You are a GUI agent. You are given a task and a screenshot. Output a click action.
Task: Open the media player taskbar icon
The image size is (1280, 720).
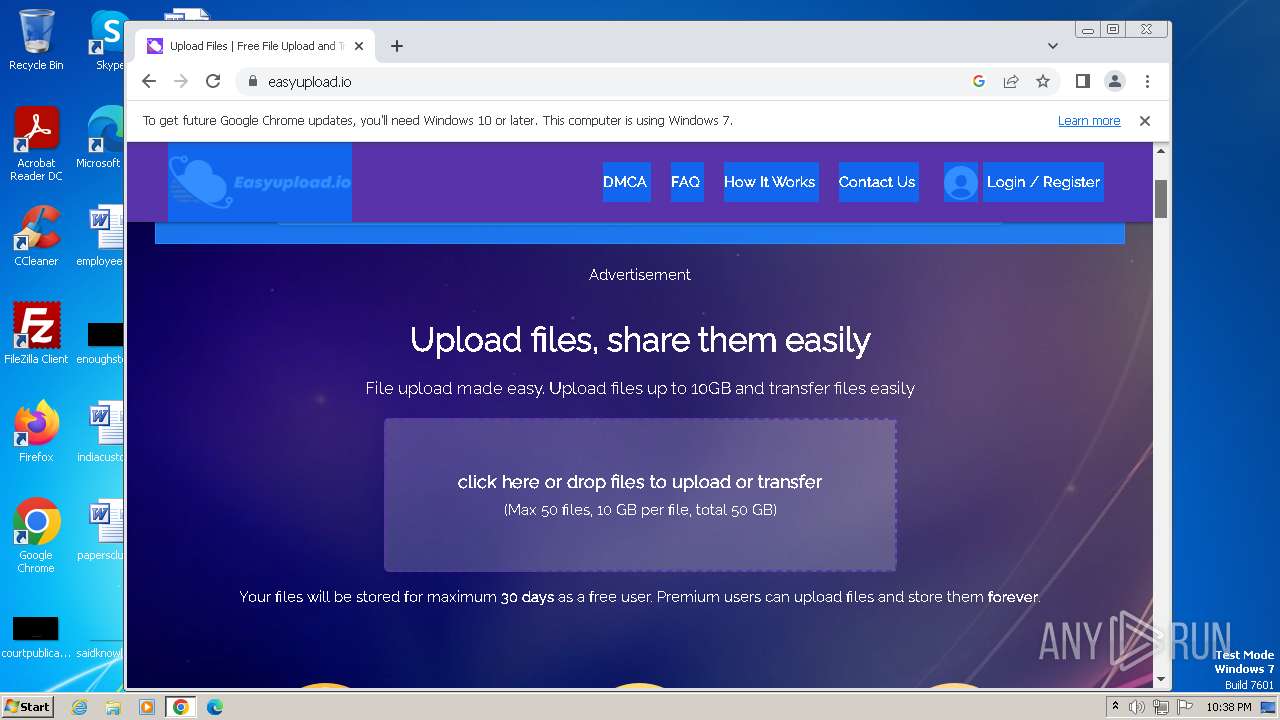pyautogui.click(x=147, y=707)
